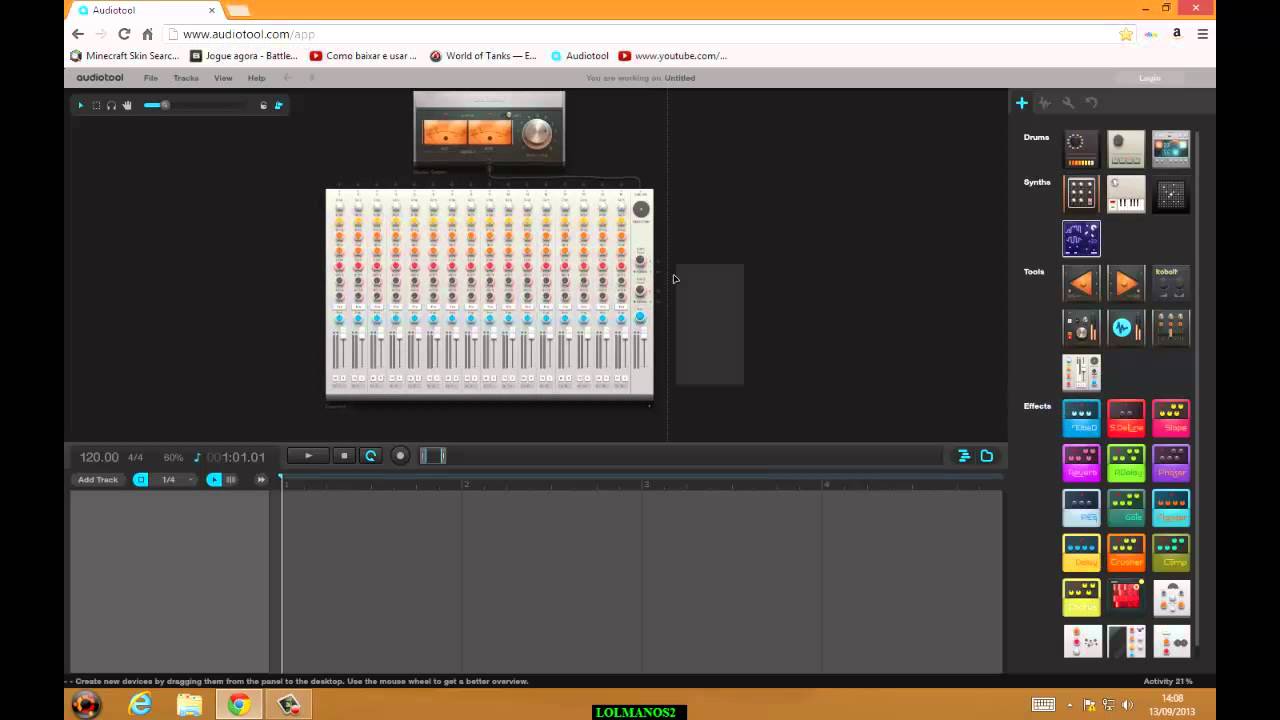Toggle the headphones icon in desktop toolbar
The height and width of the screenshot is (720, 1280).
click(111, 105)
